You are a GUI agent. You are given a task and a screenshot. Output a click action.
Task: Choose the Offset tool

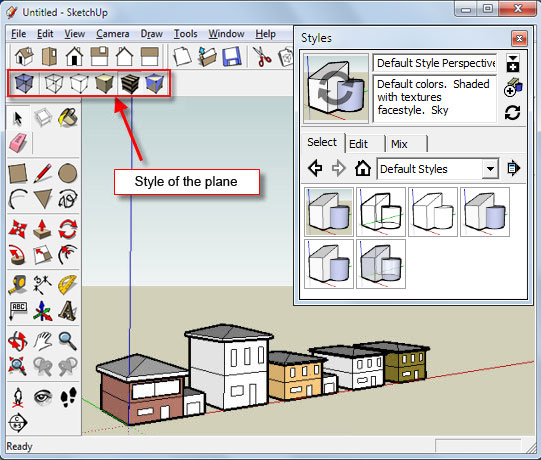click(68, 255)
